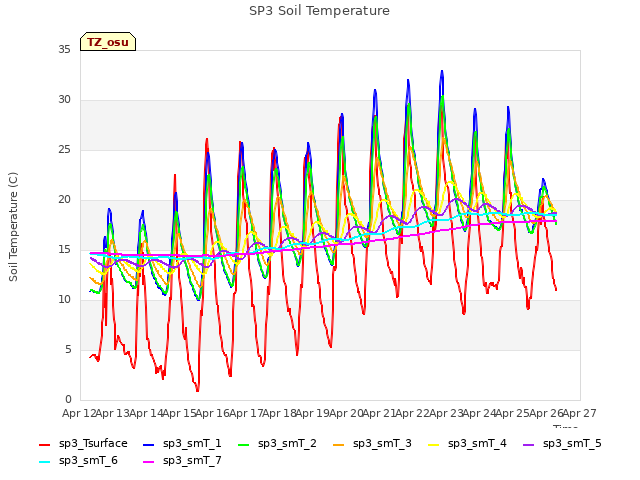The width and height of the screenshot is (640, 480).
Task: Click the Apr 12 x-axis tick label
Action: (x=79, y=413)
